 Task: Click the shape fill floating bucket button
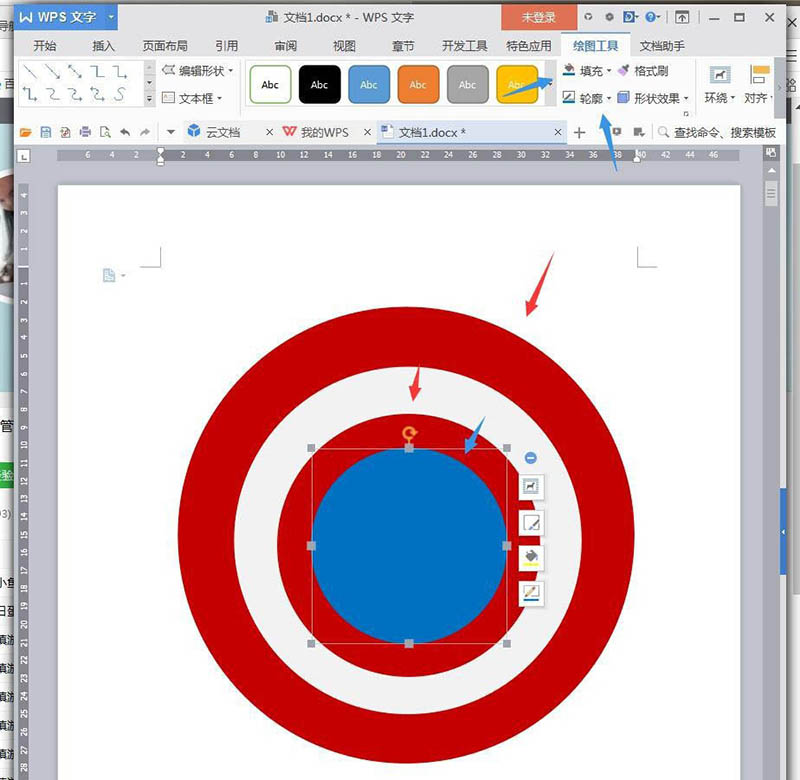click(531, 558)
